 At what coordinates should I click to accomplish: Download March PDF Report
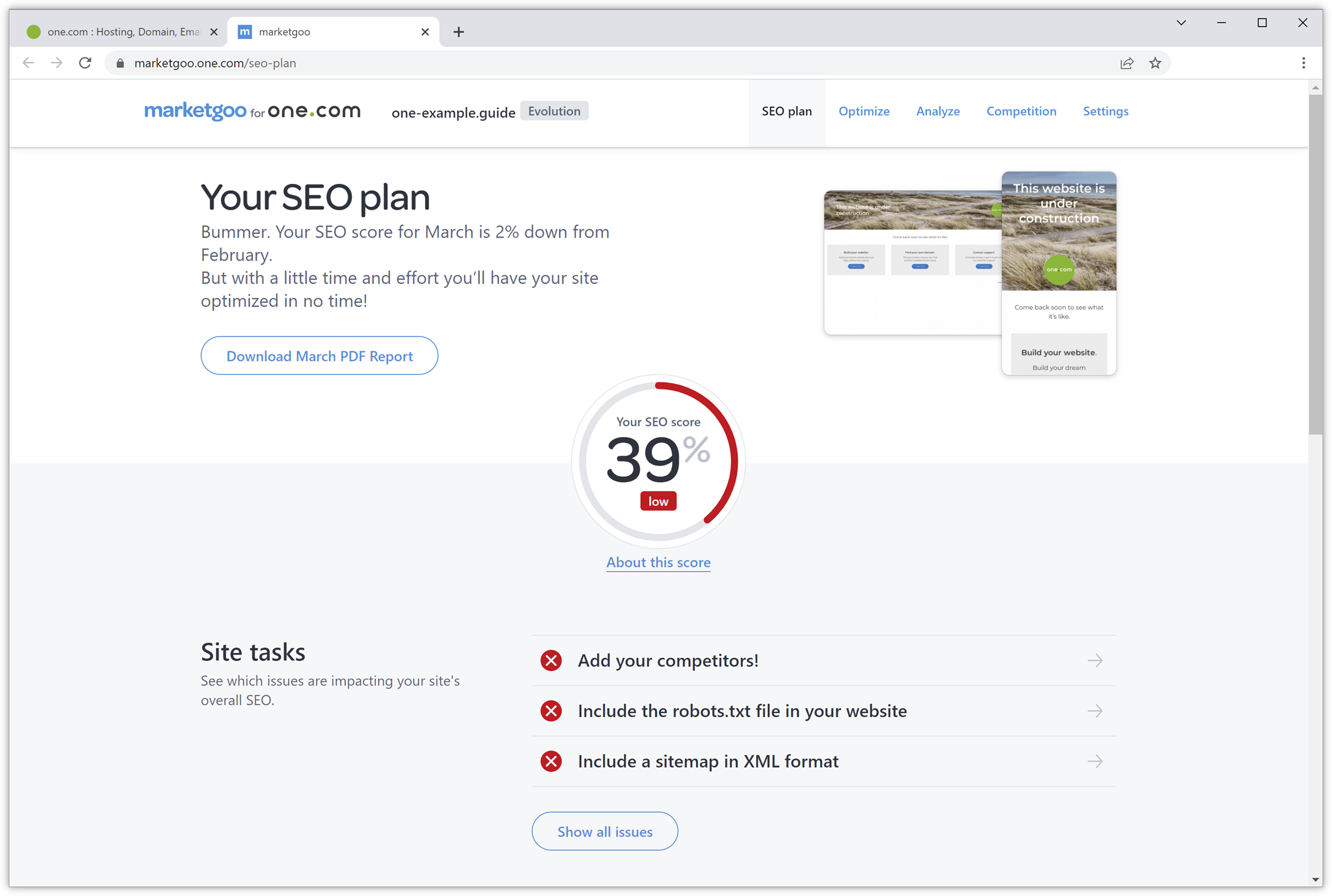pos(319,356)
